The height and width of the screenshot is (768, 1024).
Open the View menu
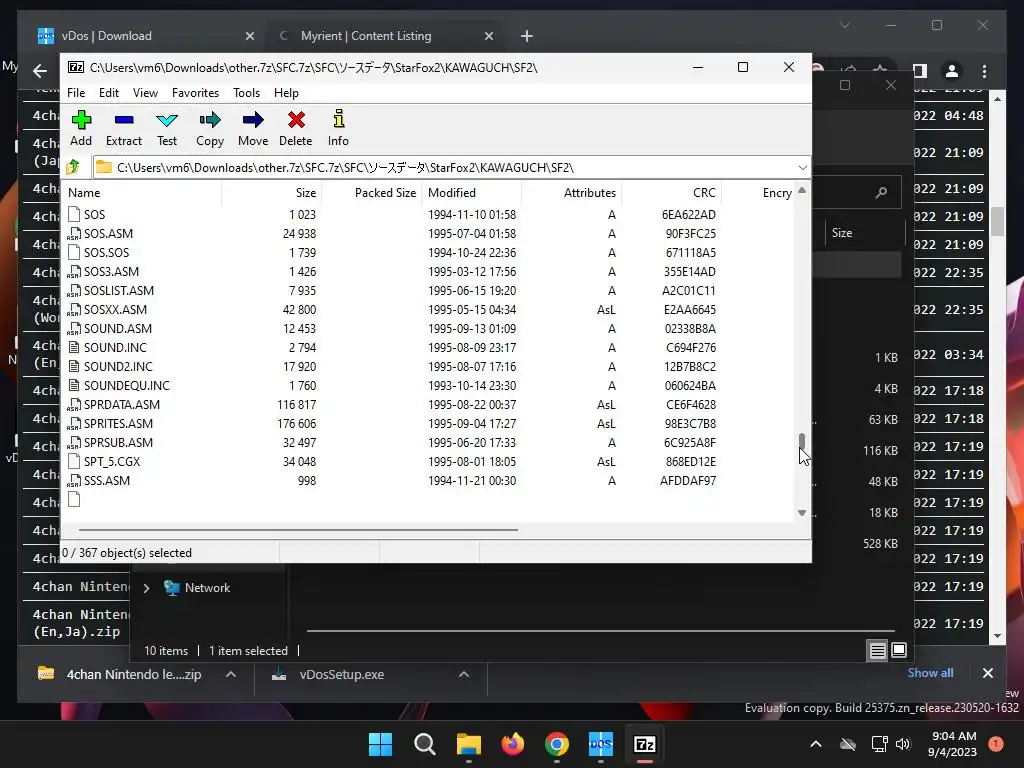click(x=145, y=93)
